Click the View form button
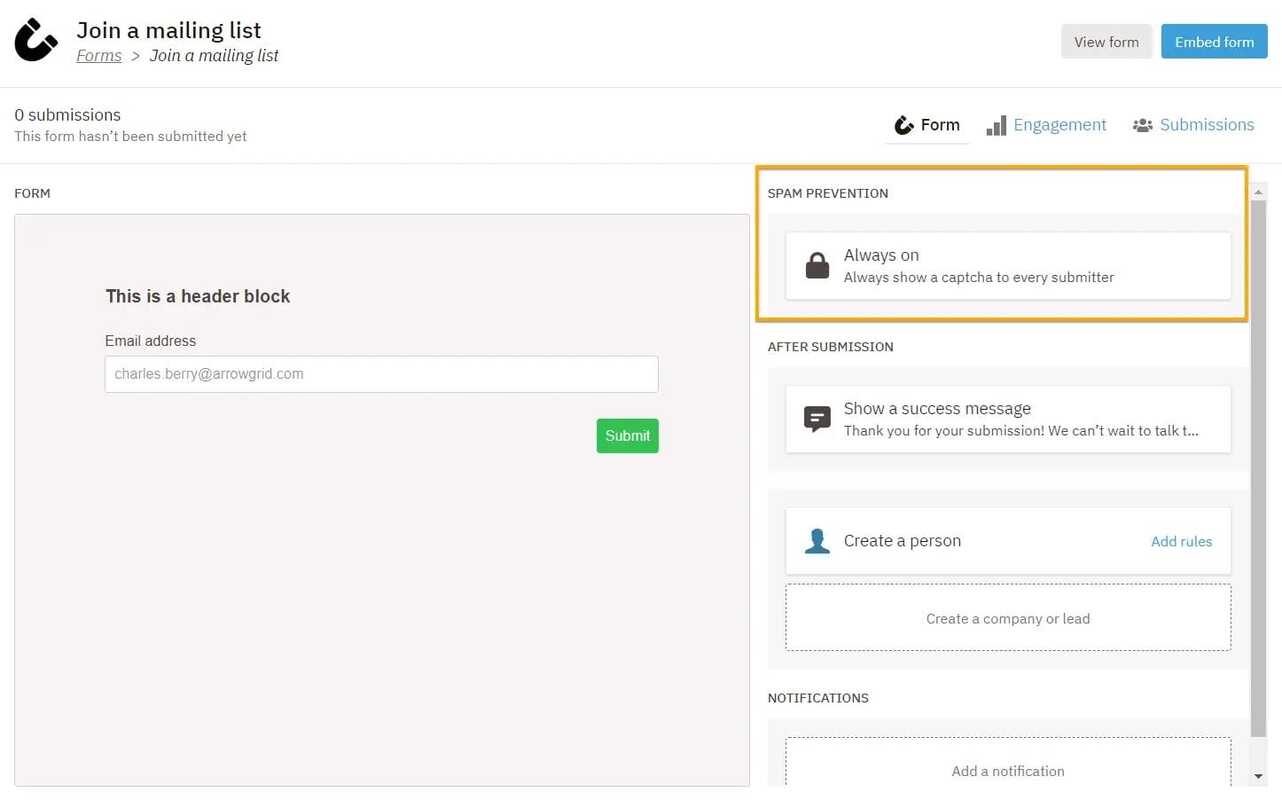Screen dimensions: 1282x800 tap(1106, 41)
